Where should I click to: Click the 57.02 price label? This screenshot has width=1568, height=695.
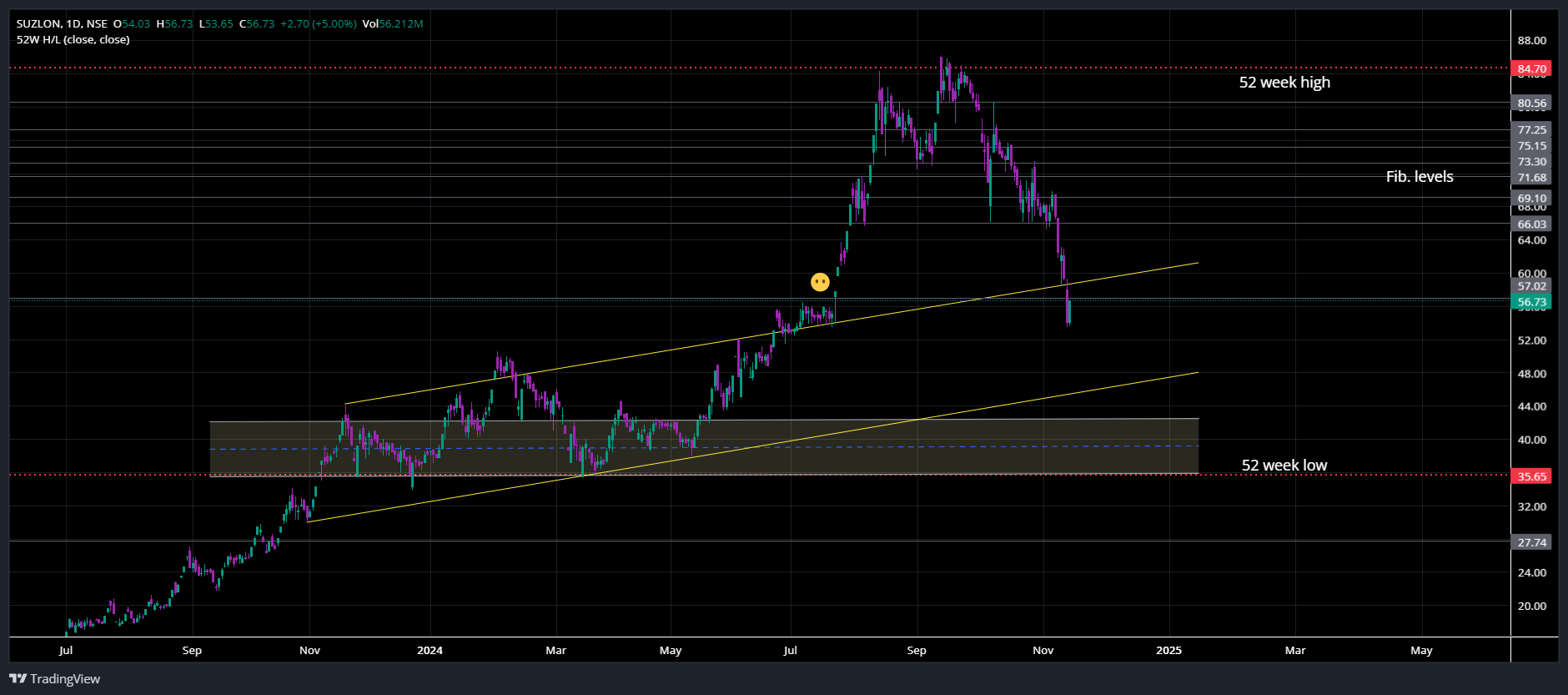pyautogui.click(x=1531, y=286)
